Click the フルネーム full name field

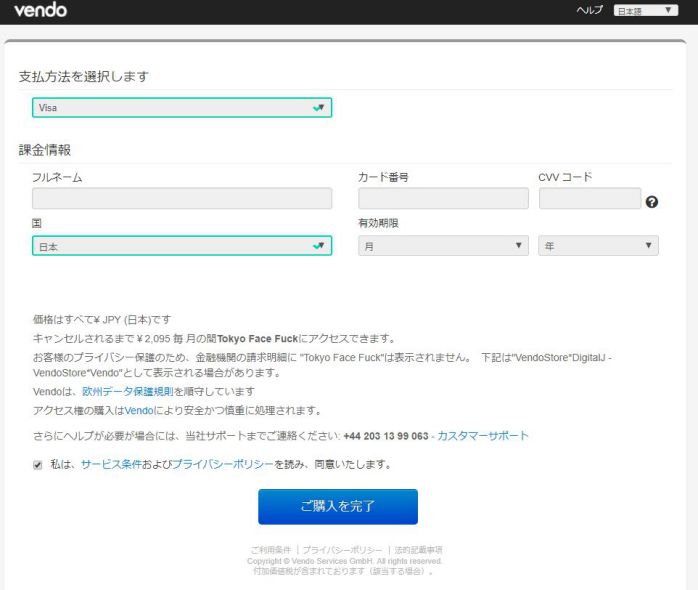tap(182, 199)
